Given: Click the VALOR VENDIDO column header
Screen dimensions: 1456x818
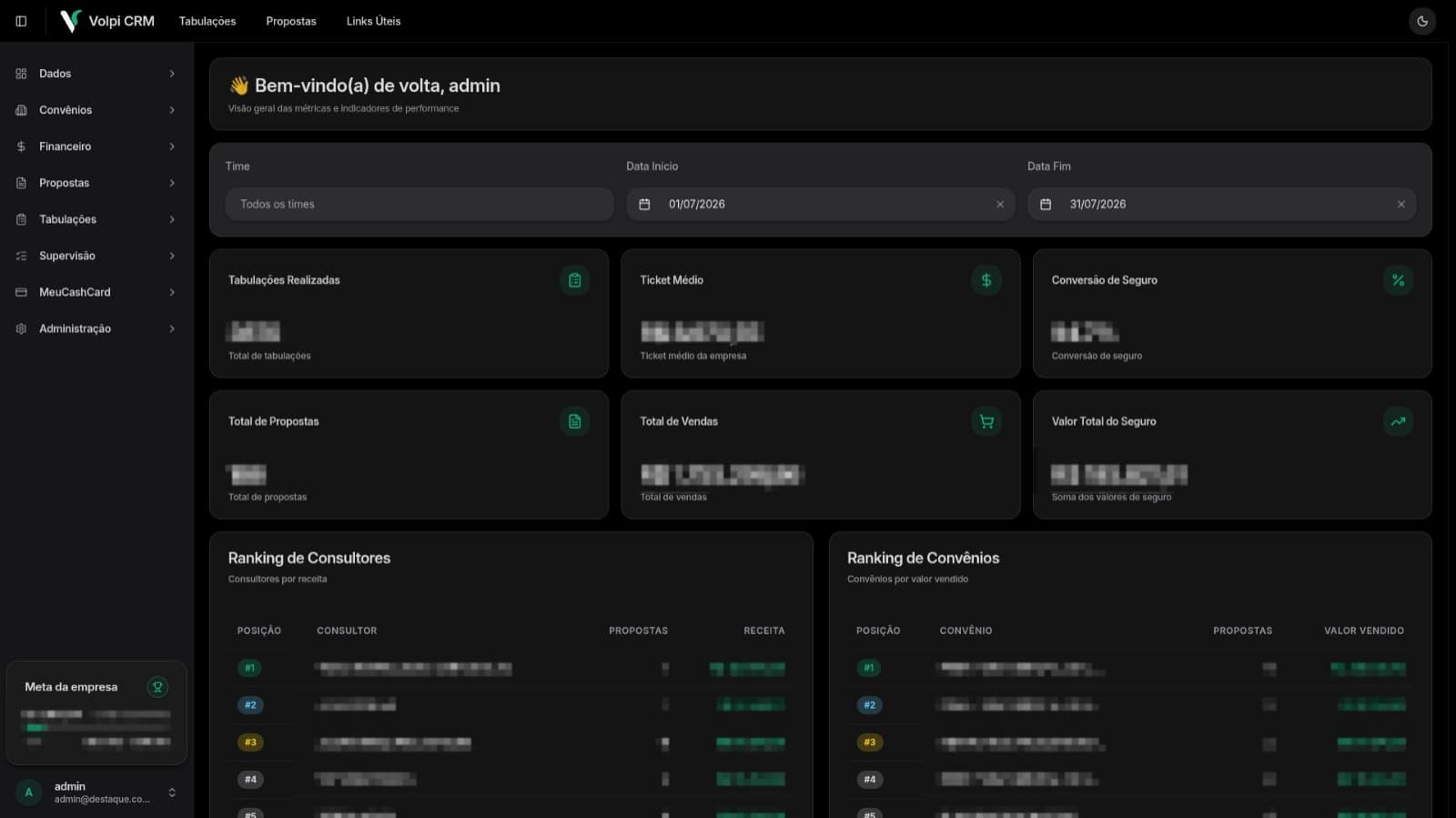Looking at the screenshot, I should [x=1363, y=631].
